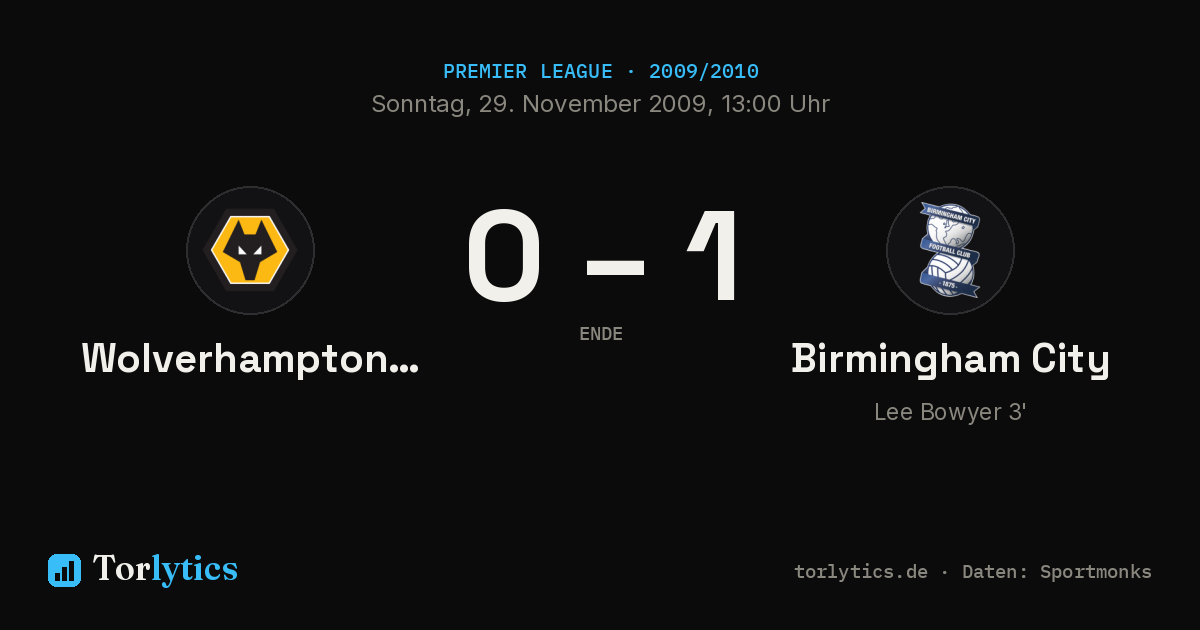Screen dimensions: 1200x630
Task: Click the Daten: Sportmonks credit
Action: coord(1057,572)
